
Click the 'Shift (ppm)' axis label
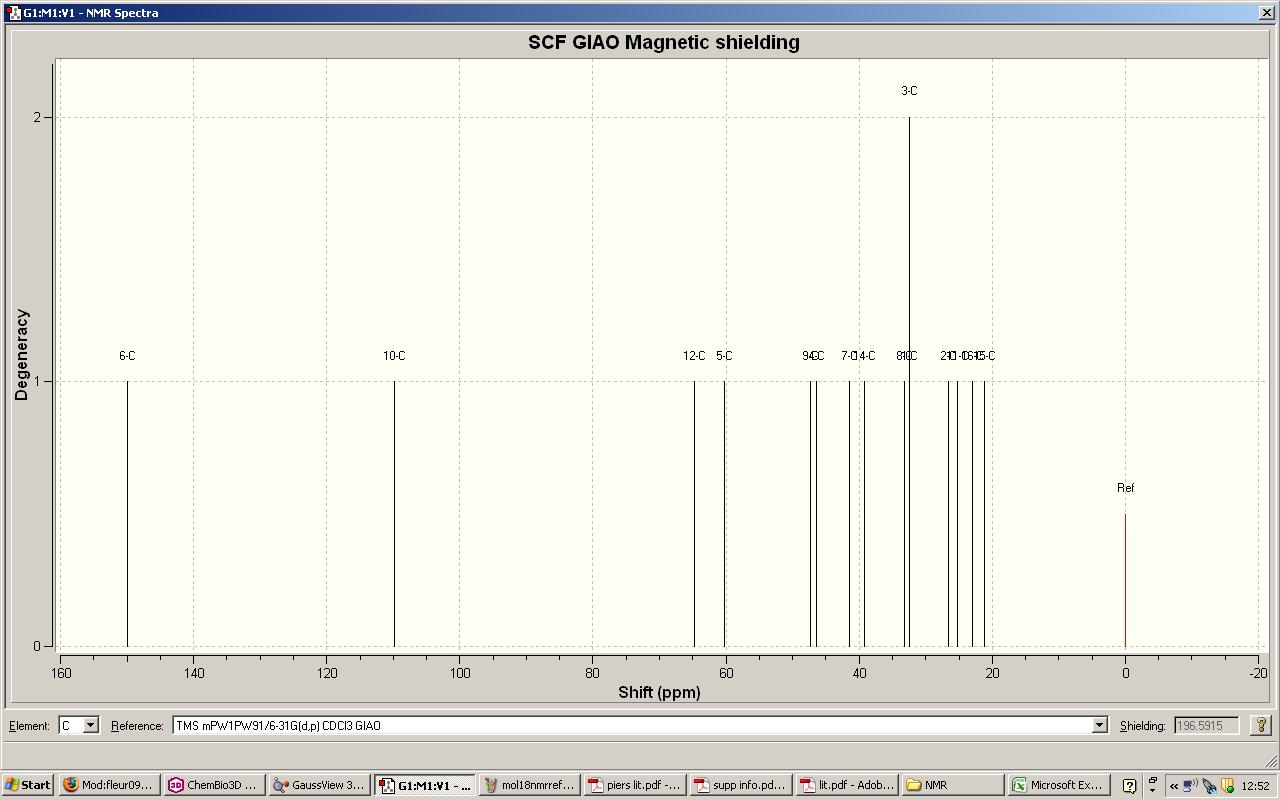[659, 692]
